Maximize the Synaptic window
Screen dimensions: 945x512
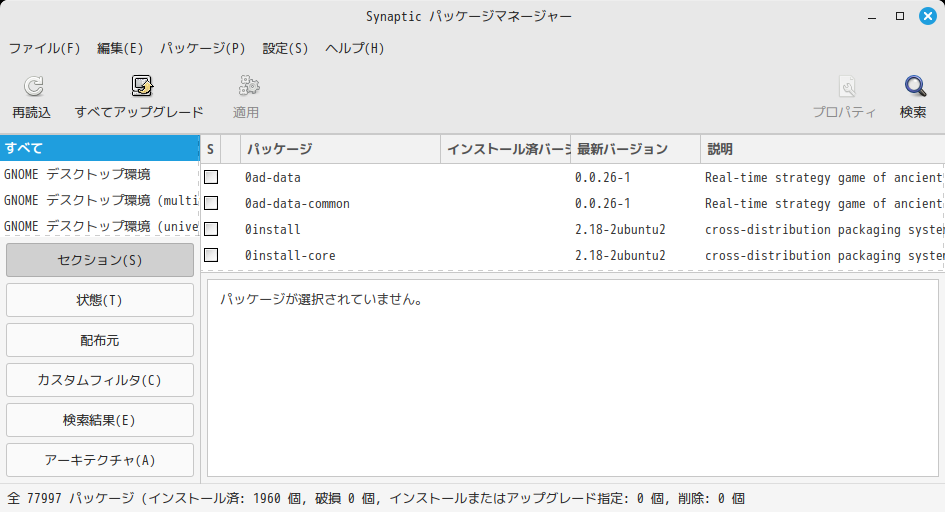[x=900, y=16]
